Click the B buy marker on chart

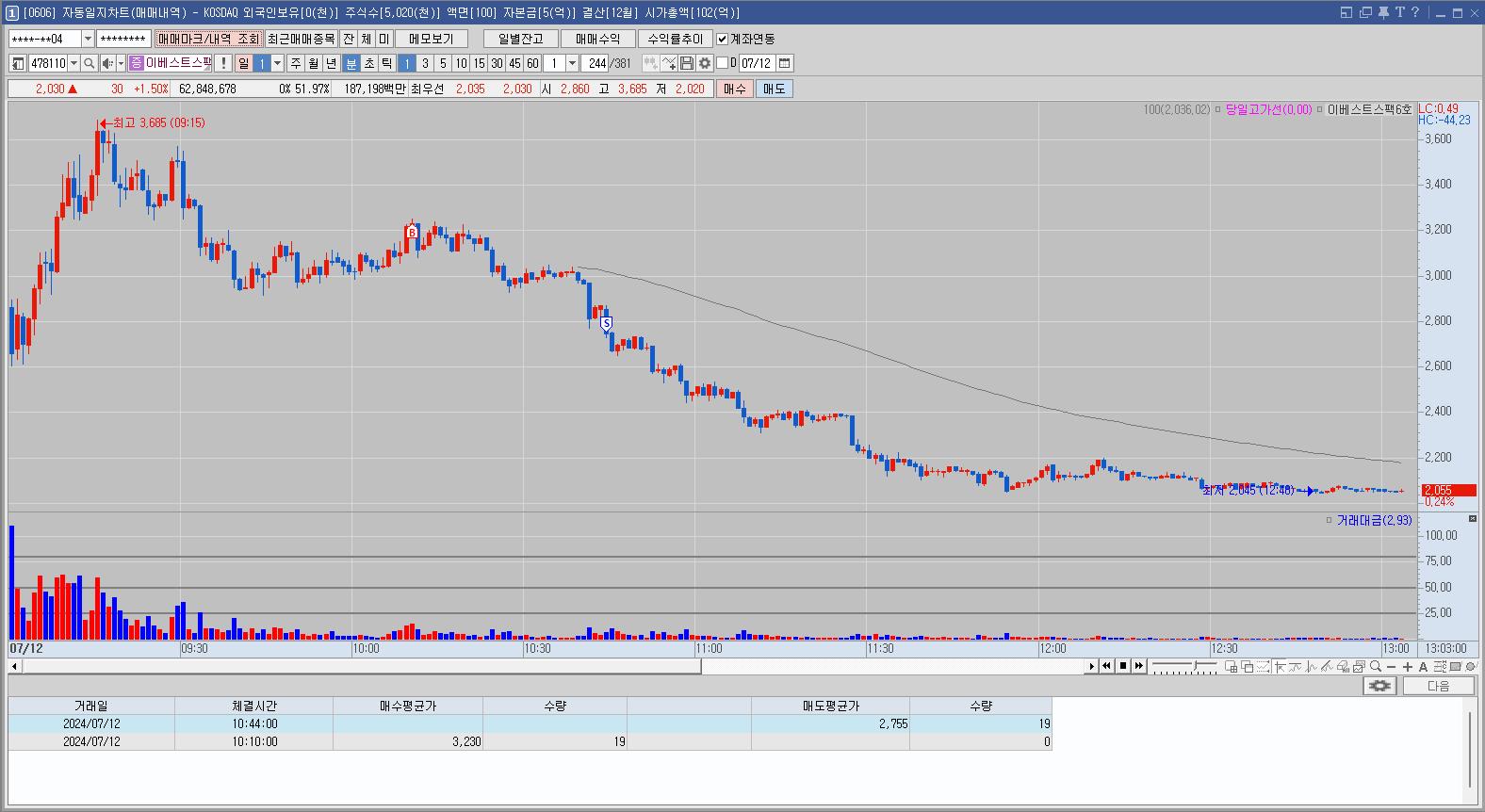click(412, 232)
